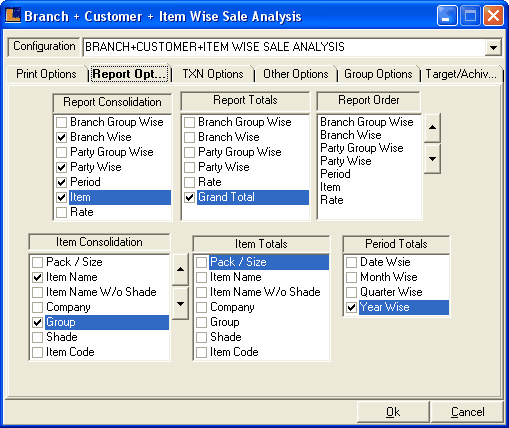Click the Item Consolidation header

coord(99,242)
